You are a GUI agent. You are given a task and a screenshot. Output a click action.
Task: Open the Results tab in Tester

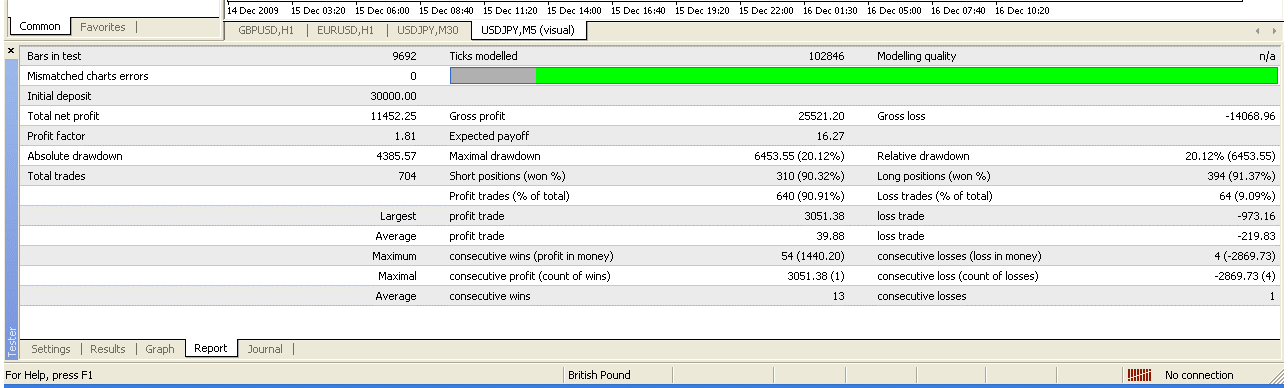click(108, 349)
